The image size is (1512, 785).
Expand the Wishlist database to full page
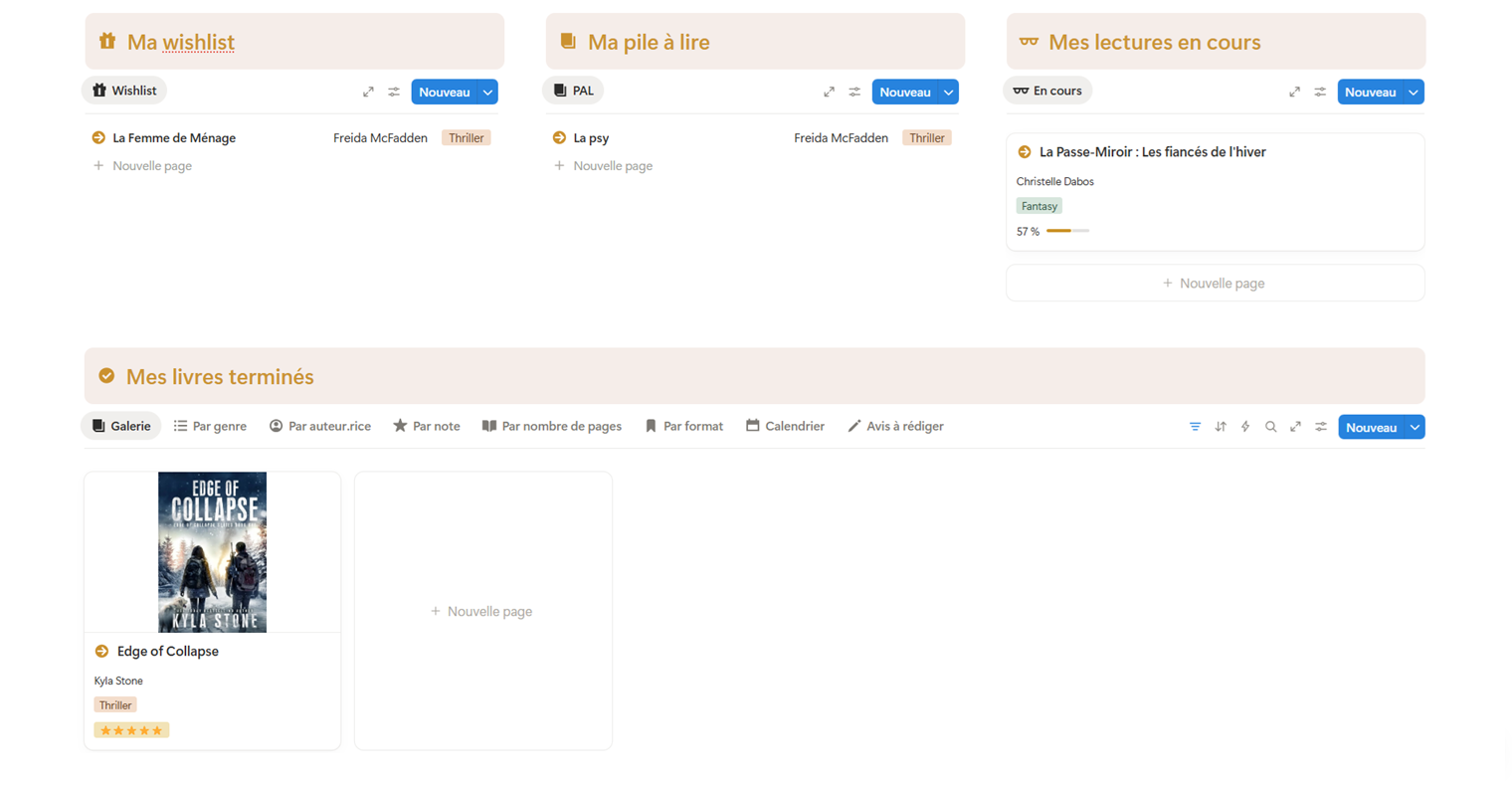coord(368,92)
